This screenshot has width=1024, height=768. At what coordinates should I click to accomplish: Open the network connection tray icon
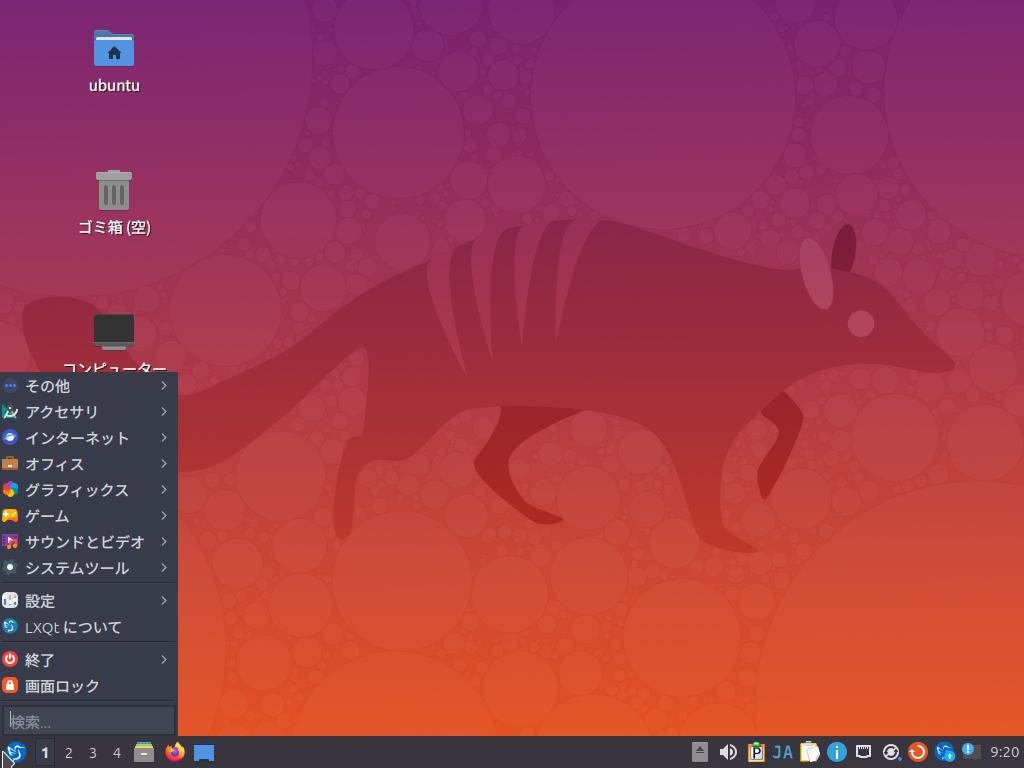click(x=864, y=752)
